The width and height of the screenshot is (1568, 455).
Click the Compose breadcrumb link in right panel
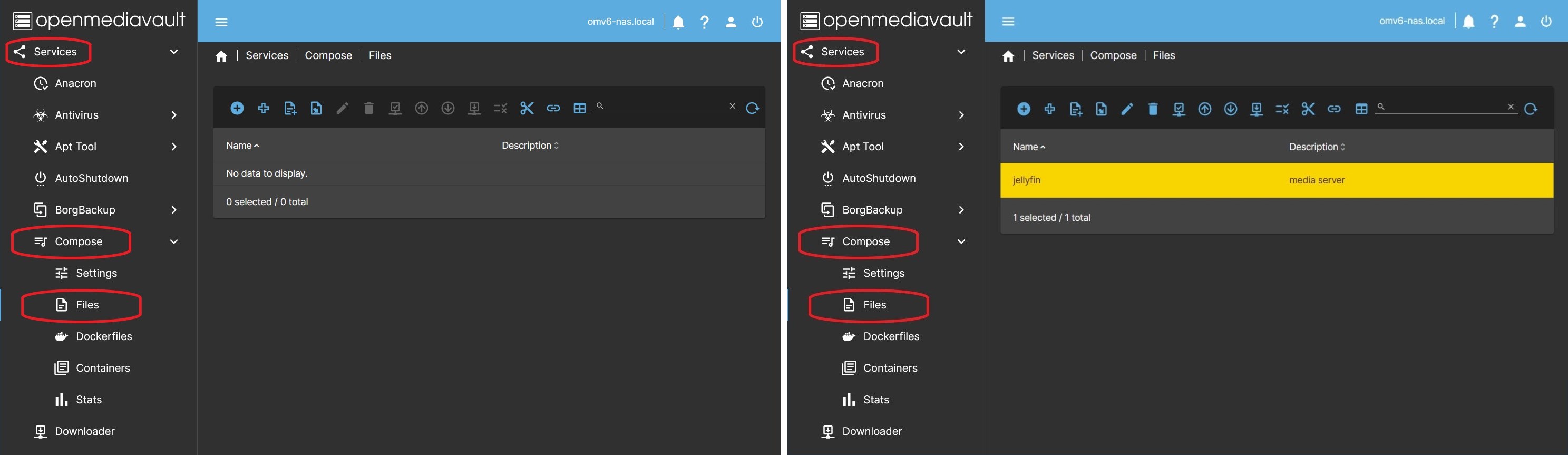pyautogui.click(x=1113, y=55)
